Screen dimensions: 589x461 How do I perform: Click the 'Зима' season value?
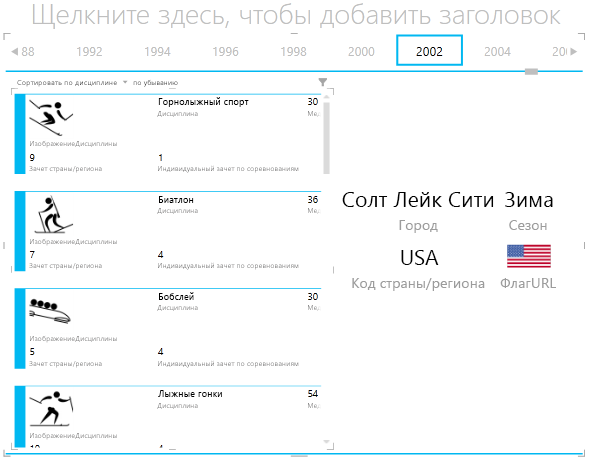coord(529,200)
